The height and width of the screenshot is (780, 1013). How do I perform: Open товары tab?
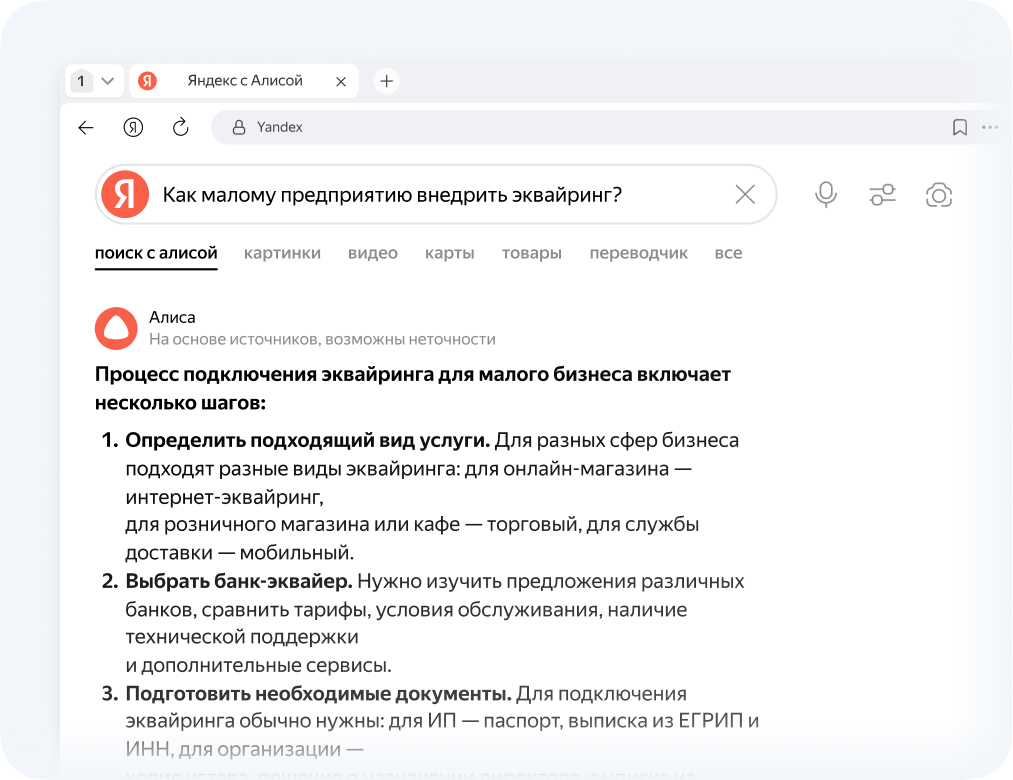click(532, 253)
